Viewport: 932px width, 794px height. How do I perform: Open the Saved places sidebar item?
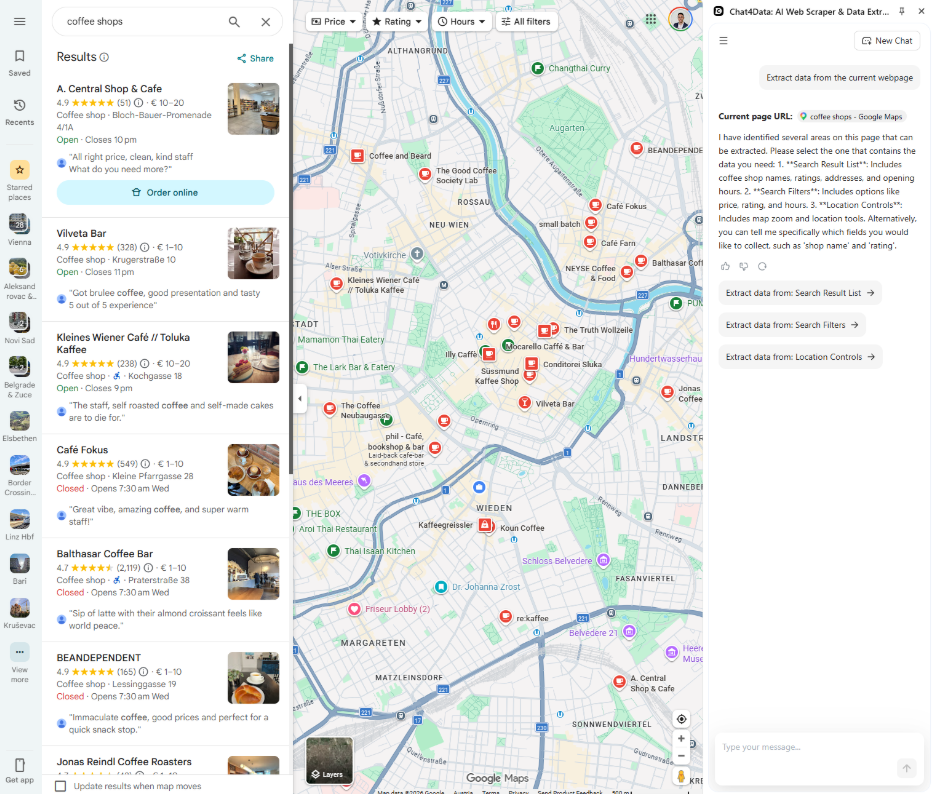pyautogui.click(x=20, y=63)
